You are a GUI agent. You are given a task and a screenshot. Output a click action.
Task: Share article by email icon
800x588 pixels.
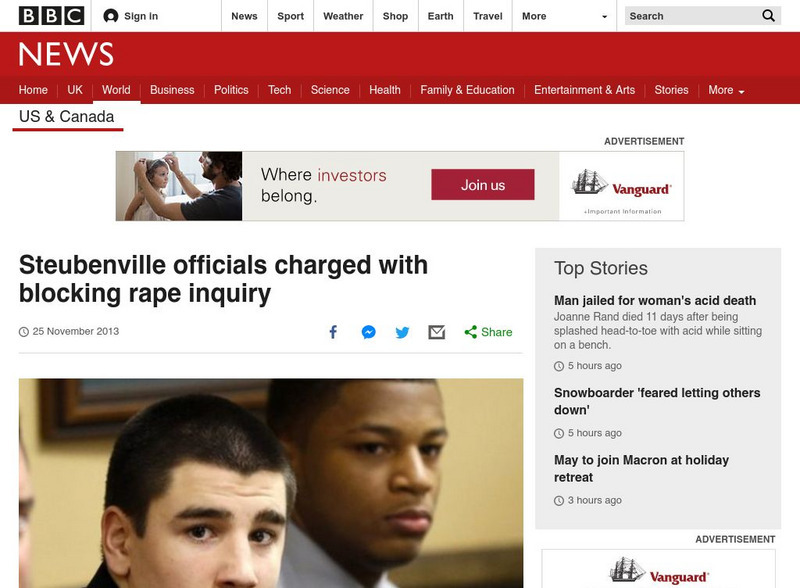[437, 332]
